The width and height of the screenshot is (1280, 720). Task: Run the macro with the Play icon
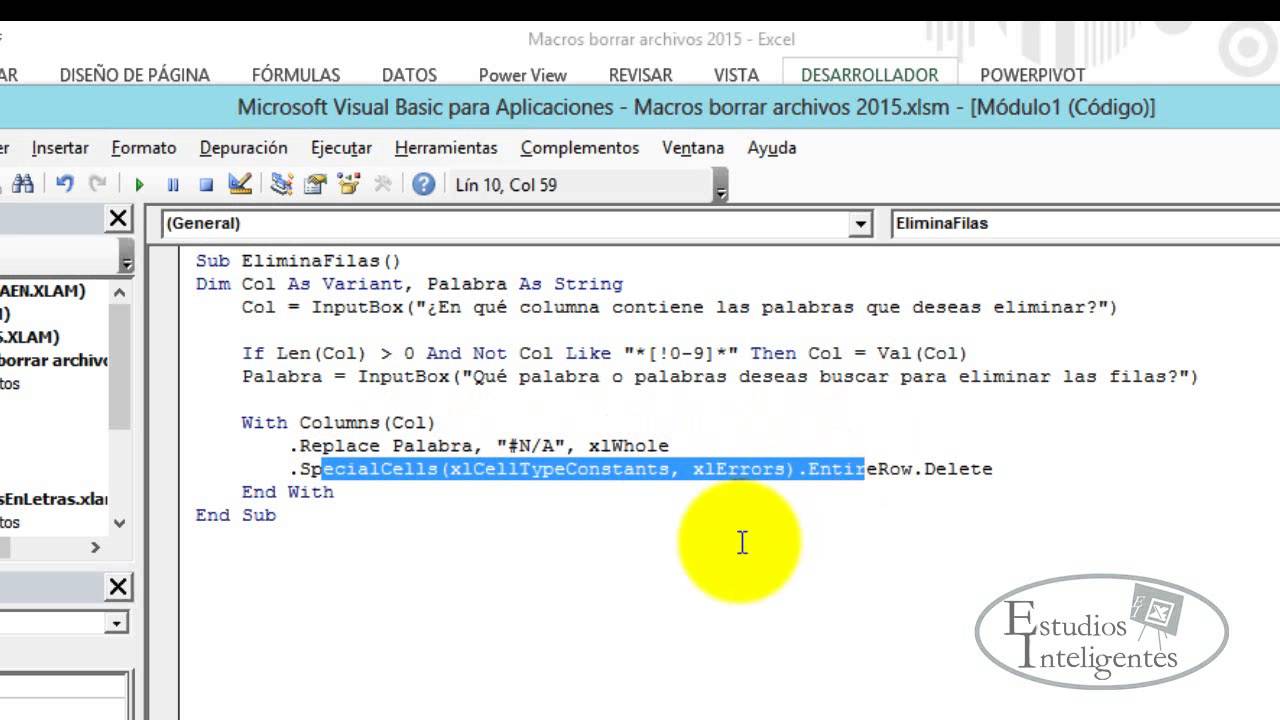click(139, 185)
